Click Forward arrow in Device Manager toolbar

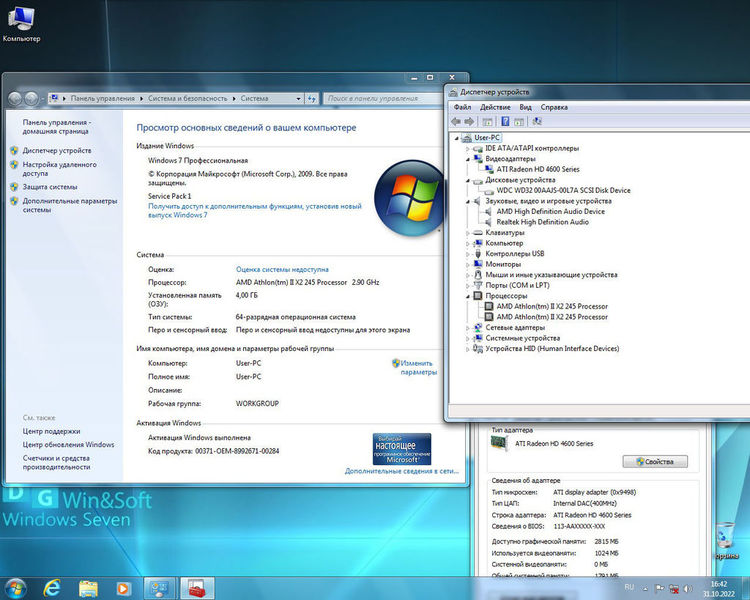(x=469, y=122)
